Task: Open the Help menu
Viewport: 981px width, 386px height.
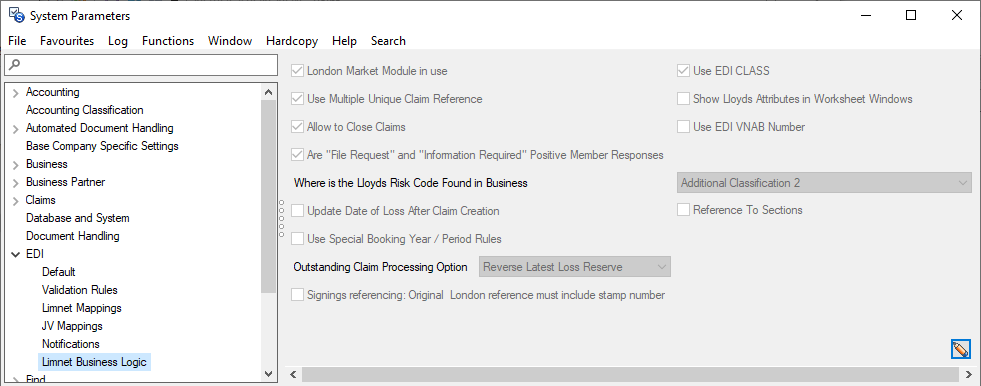Action: point(344,41)
